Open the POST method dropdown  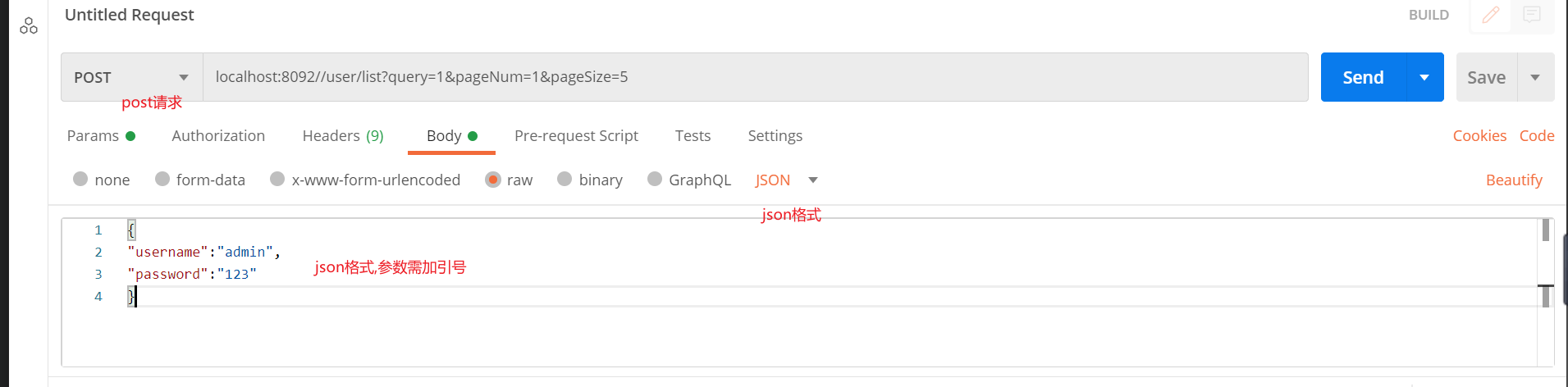(x=131, y=77)
